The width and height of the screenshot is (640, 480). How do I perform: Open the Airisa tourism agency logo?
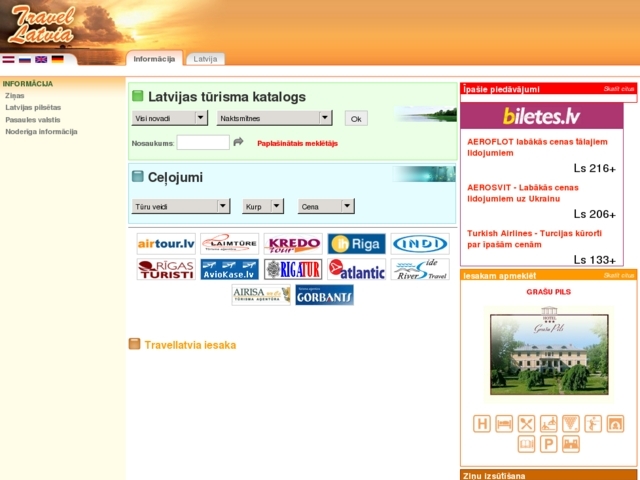click(261, 295)
